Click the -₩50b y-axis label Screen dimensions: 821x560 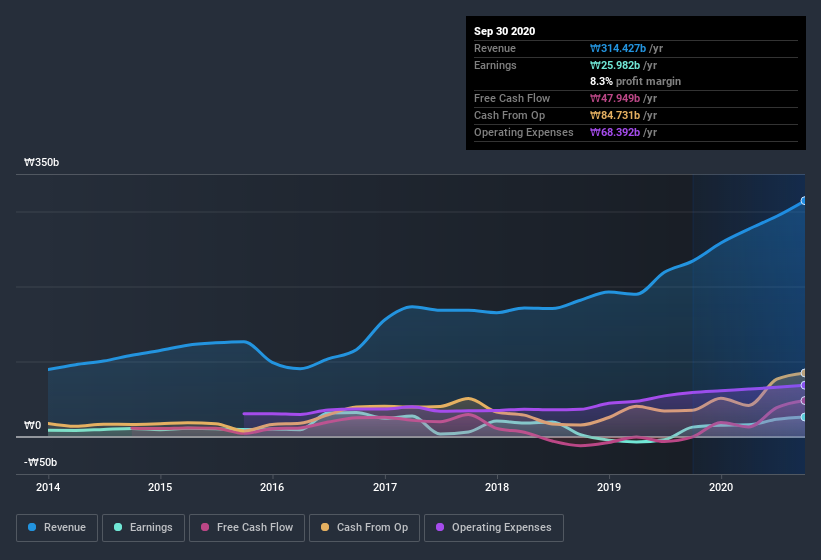40,462
